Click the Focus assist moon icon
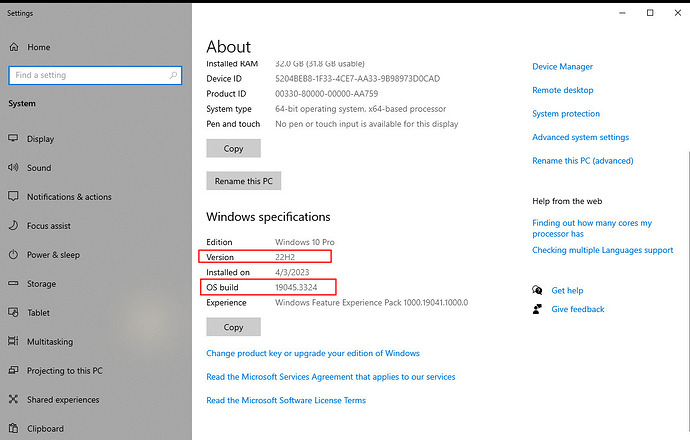Viewport: 690px width, 440px height. (x=13, y=225)
